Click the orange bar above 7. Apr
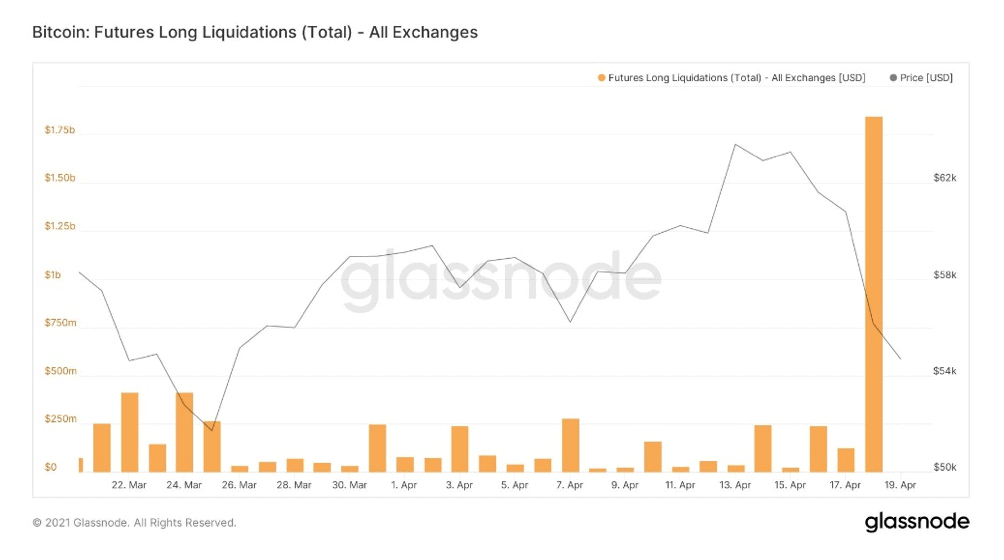Viewport: 1004px width, 560px height. (x=571, y=445)
